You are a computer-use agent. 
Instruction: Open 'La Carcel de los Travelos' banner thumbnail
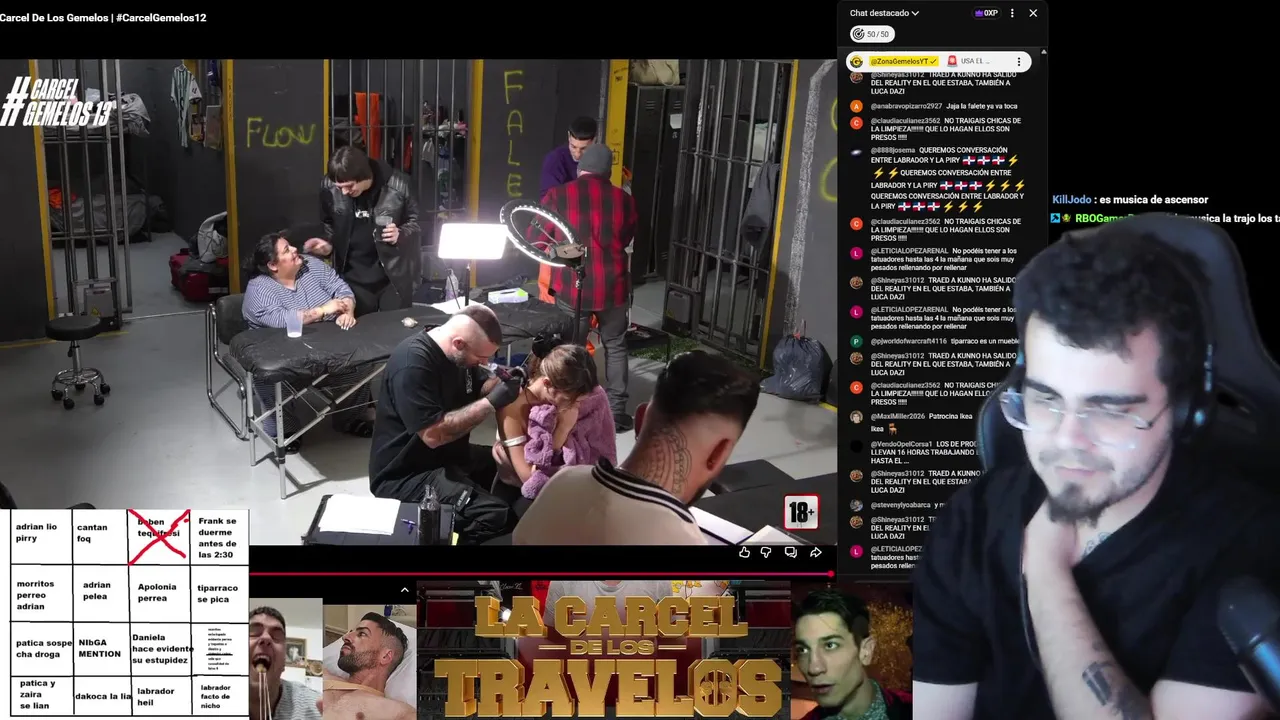click(x=603, y=651)
